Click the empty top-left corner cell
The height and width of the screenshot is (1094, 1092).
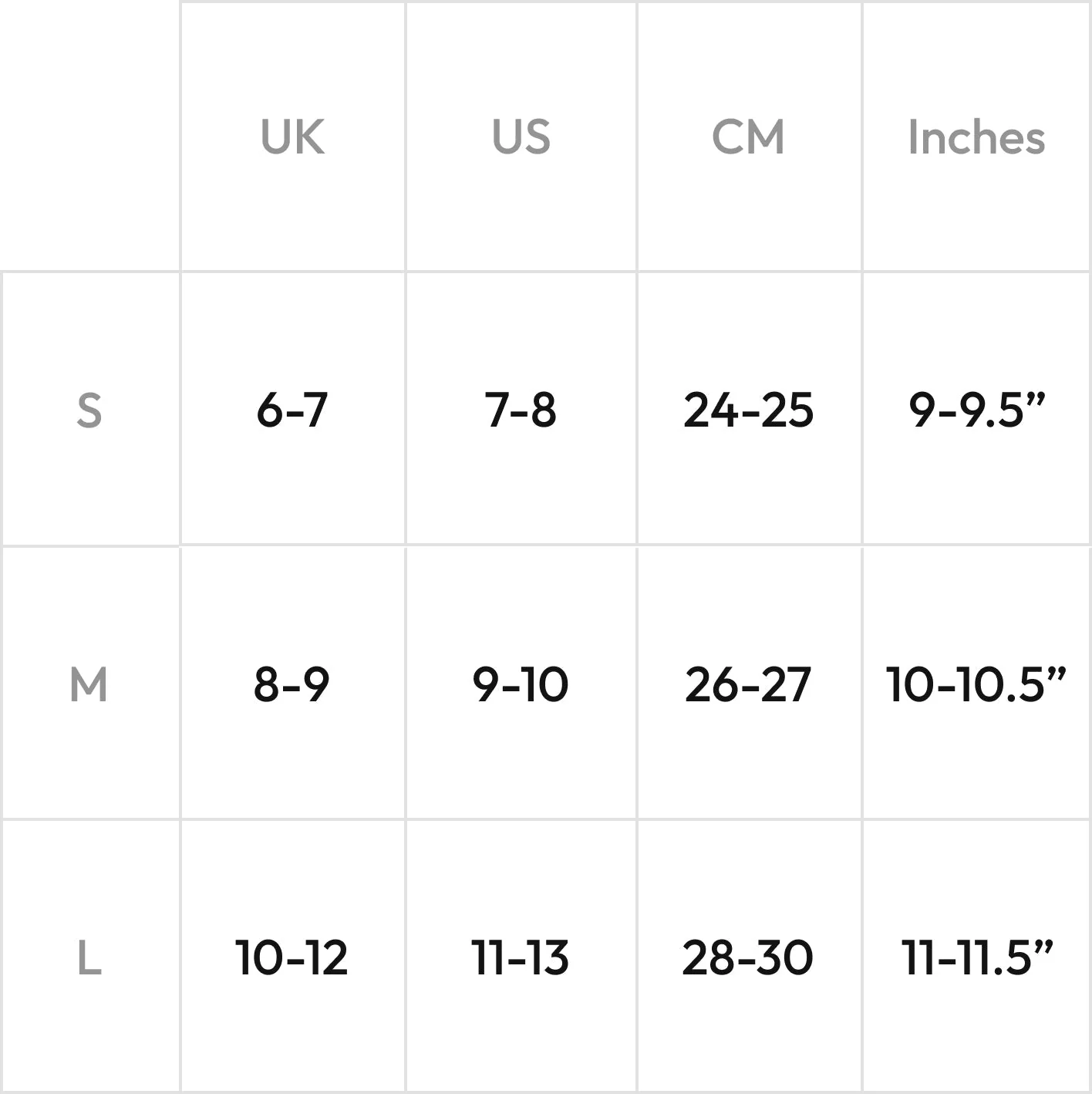point(89,136)
